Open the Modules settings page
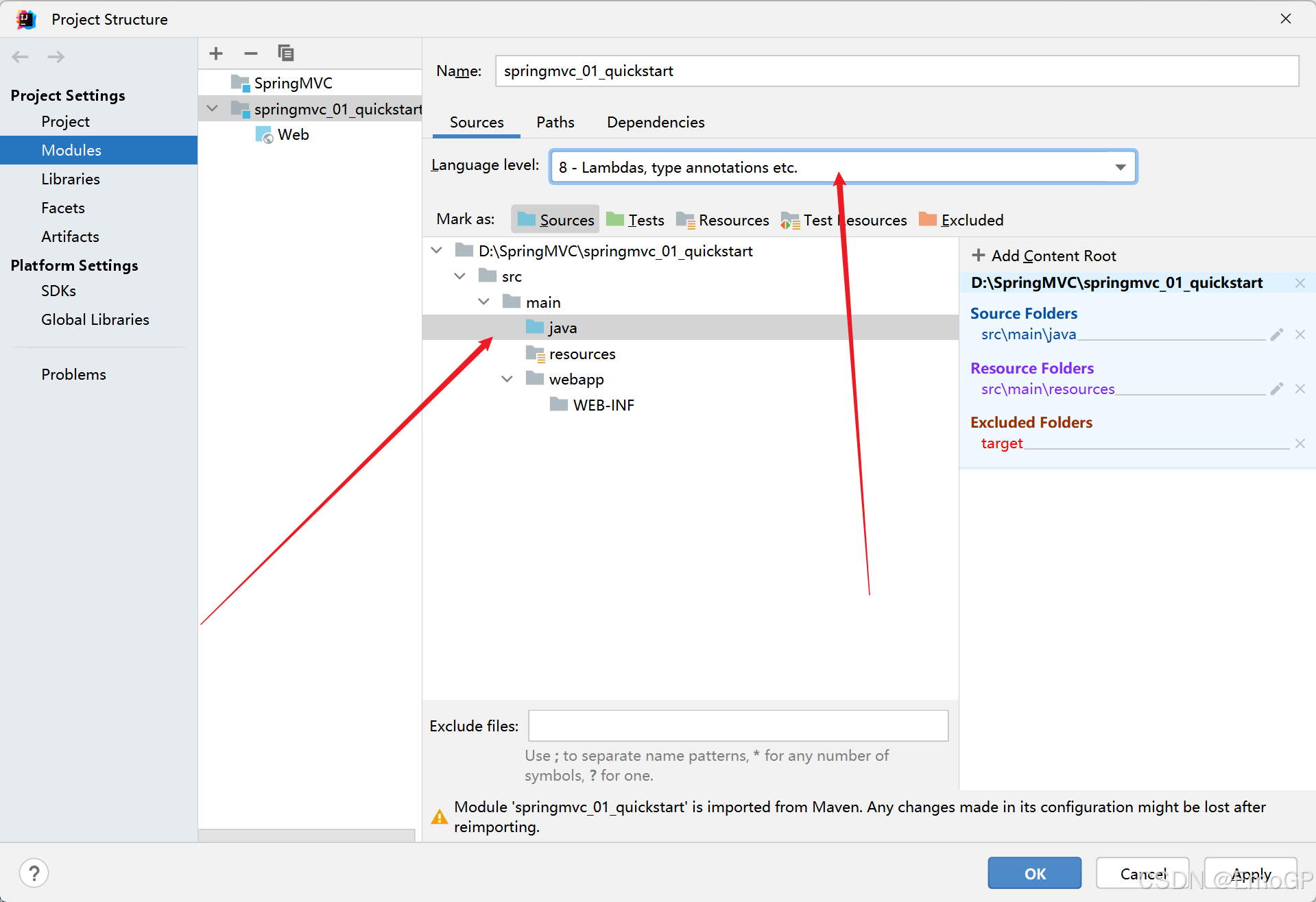 click(99, 150)
